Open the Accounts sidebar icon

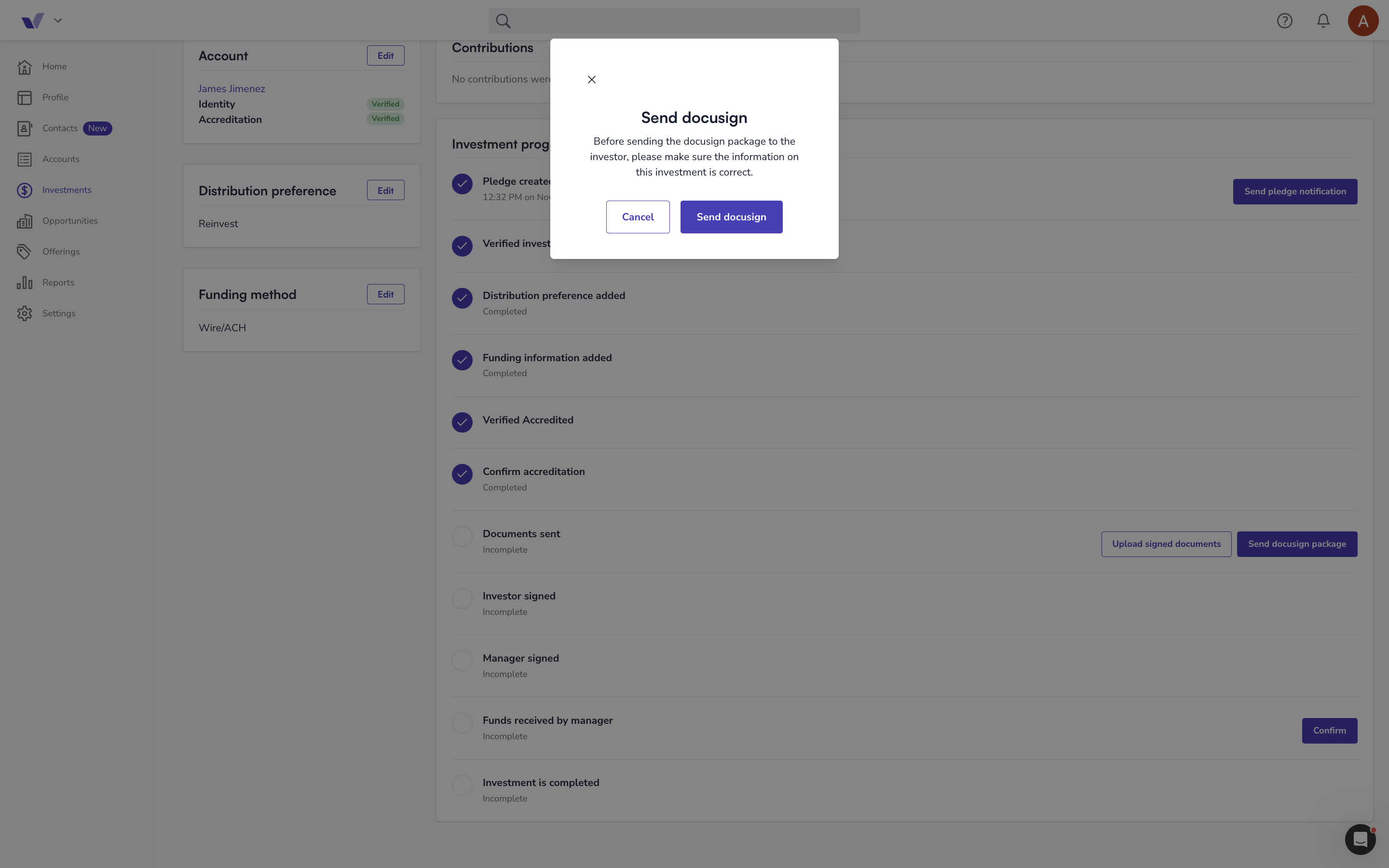click(x=24, y=159)
